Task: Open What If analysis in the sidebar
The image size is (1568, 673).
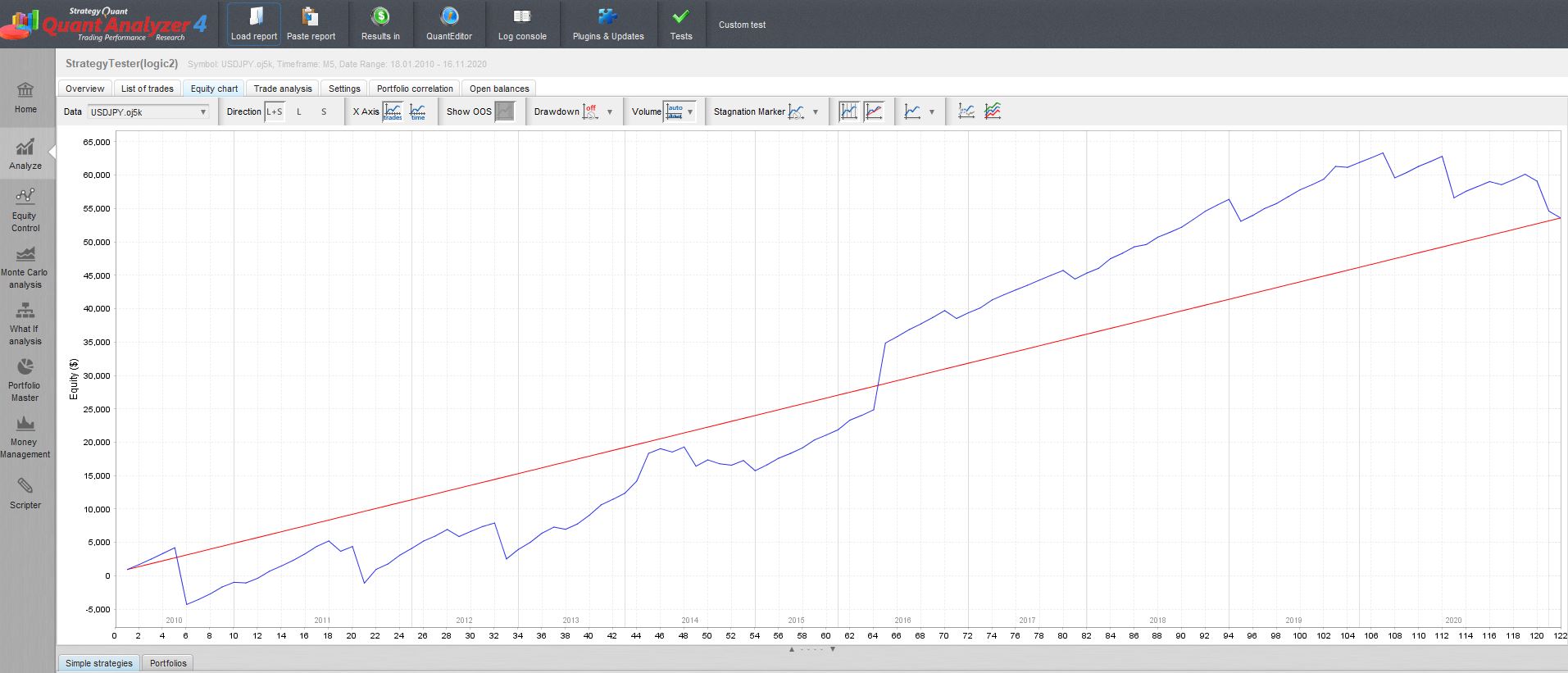Action: pos(25,324)
